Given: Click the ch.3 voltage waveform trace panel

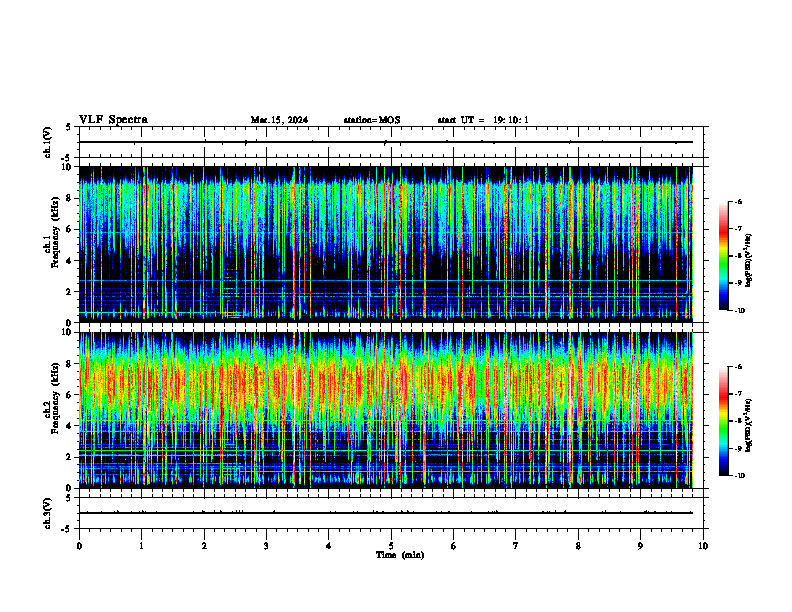Looking at the screenshot, I should click(x=391, y=513).
